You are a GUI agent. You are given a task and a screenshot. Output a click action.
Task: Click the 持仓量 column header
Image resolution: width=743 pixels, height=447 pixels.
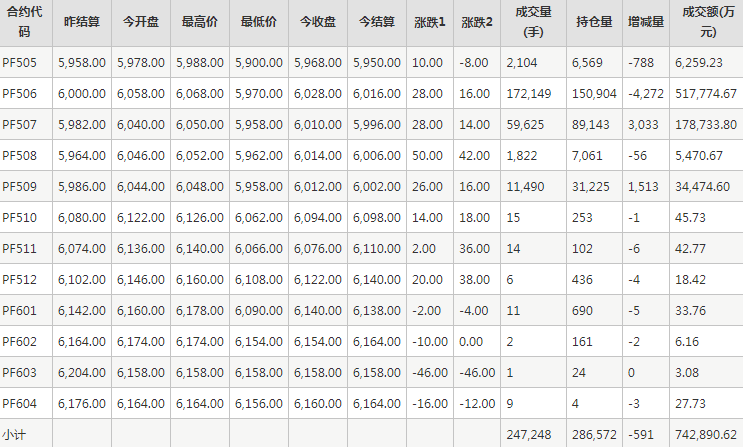[x=594, y=22]
